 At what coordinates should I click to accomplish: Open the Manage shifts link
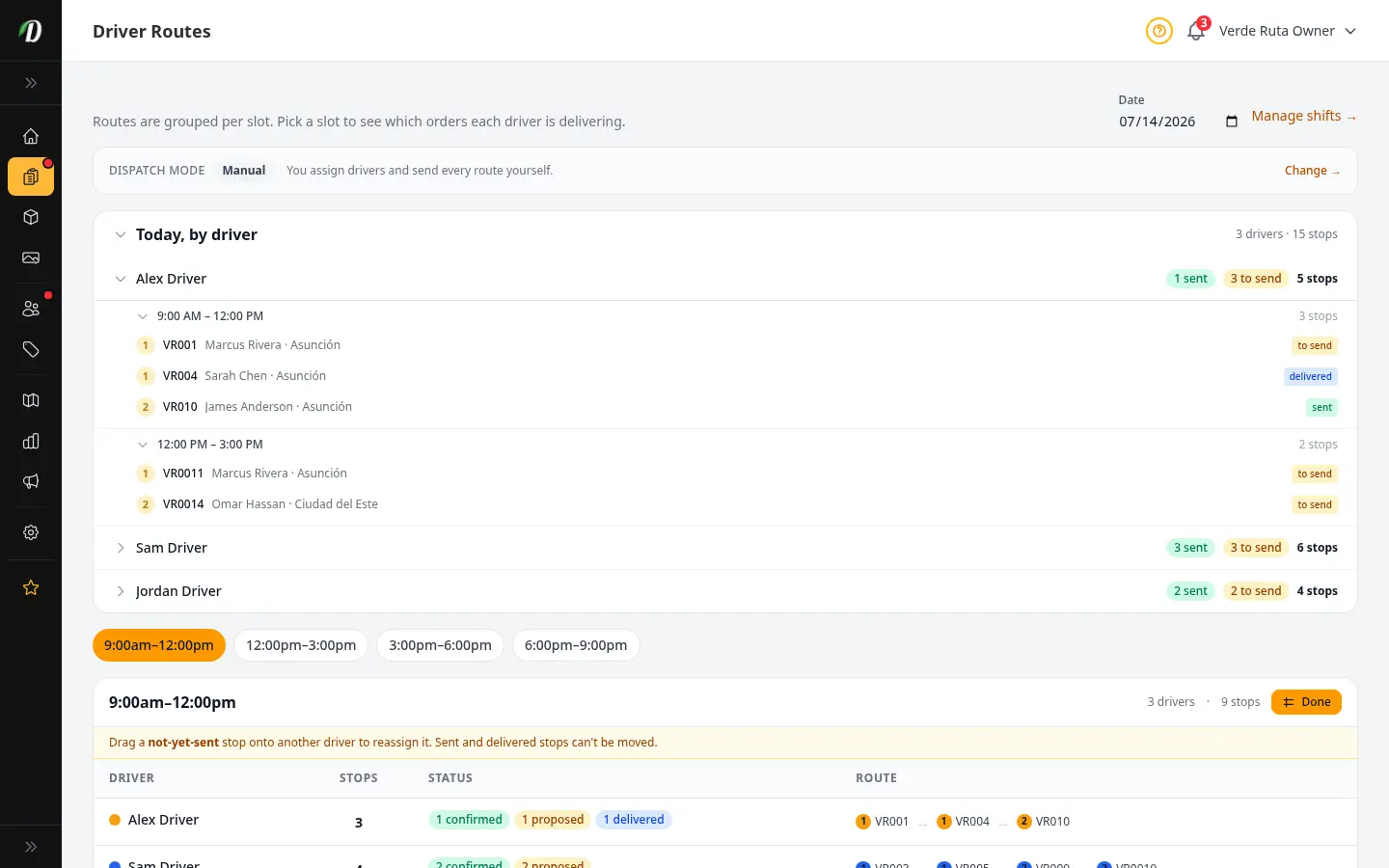[1304, 116]
